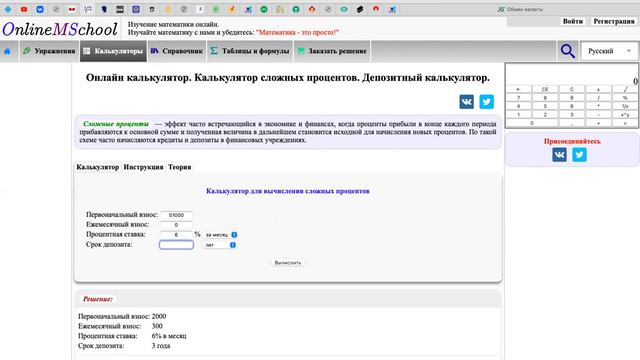
Task: Open the Русский language dropdown
Action: 609,51
